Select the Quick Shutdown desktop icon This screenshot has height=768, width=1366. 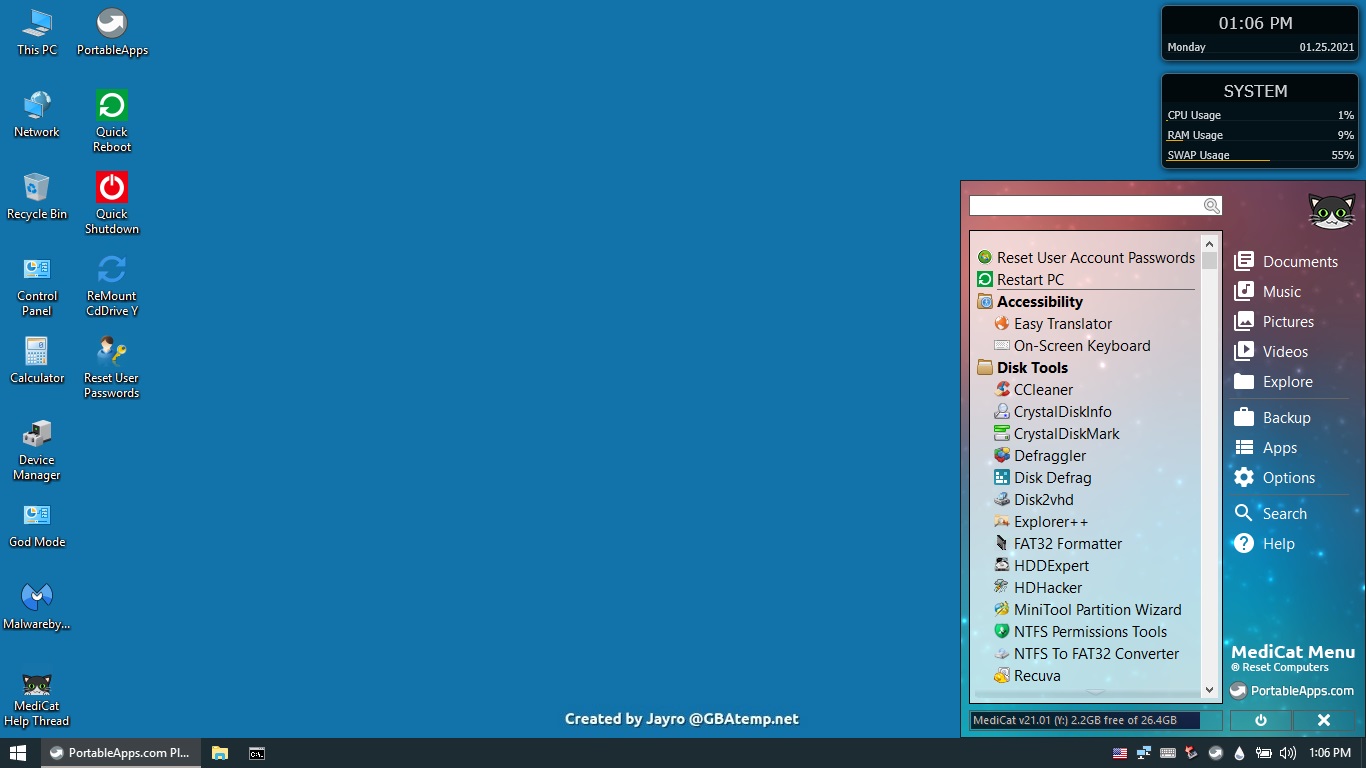coord(112,203)
